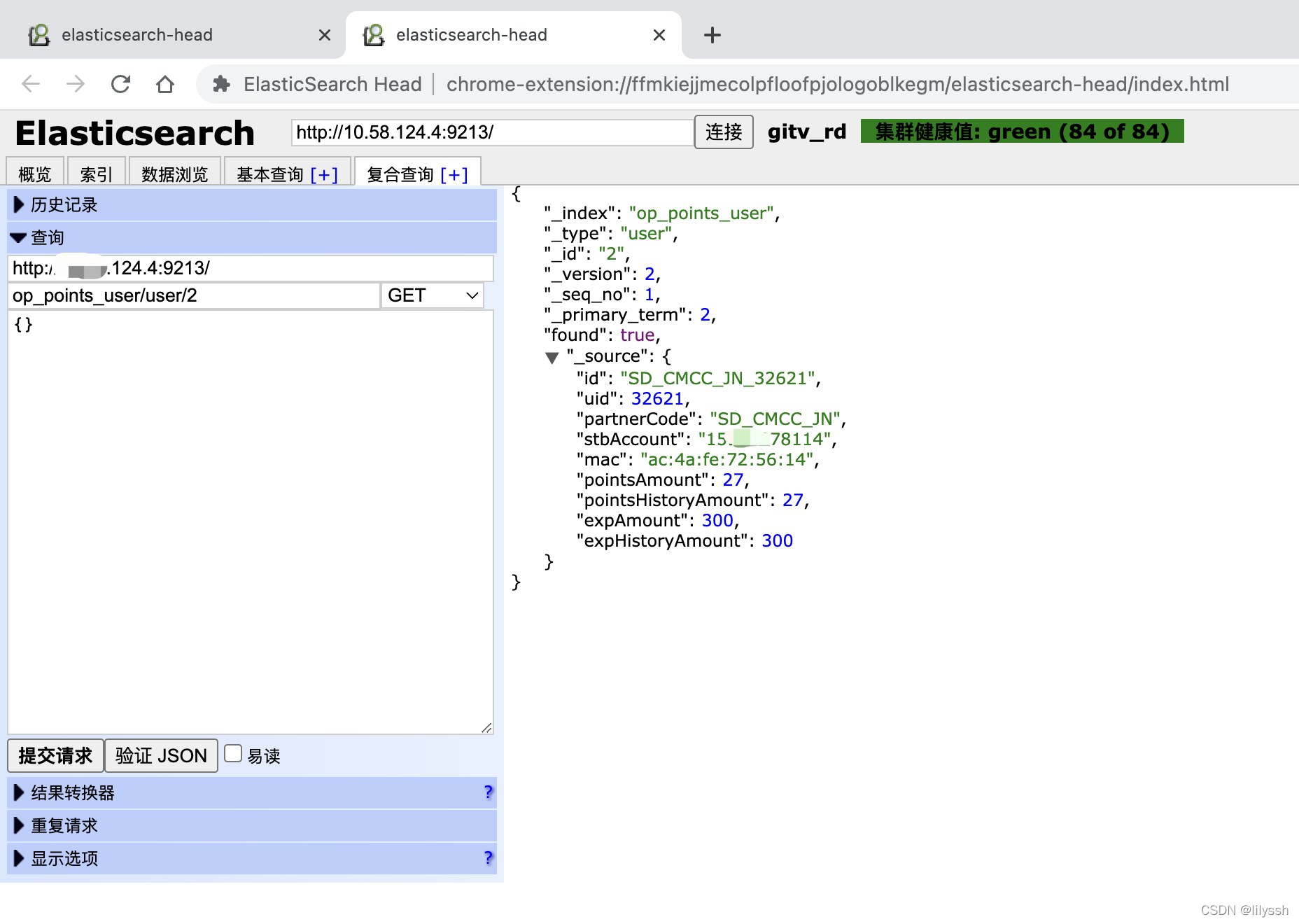Click help icon for 结果转换器

coord(488,792)
